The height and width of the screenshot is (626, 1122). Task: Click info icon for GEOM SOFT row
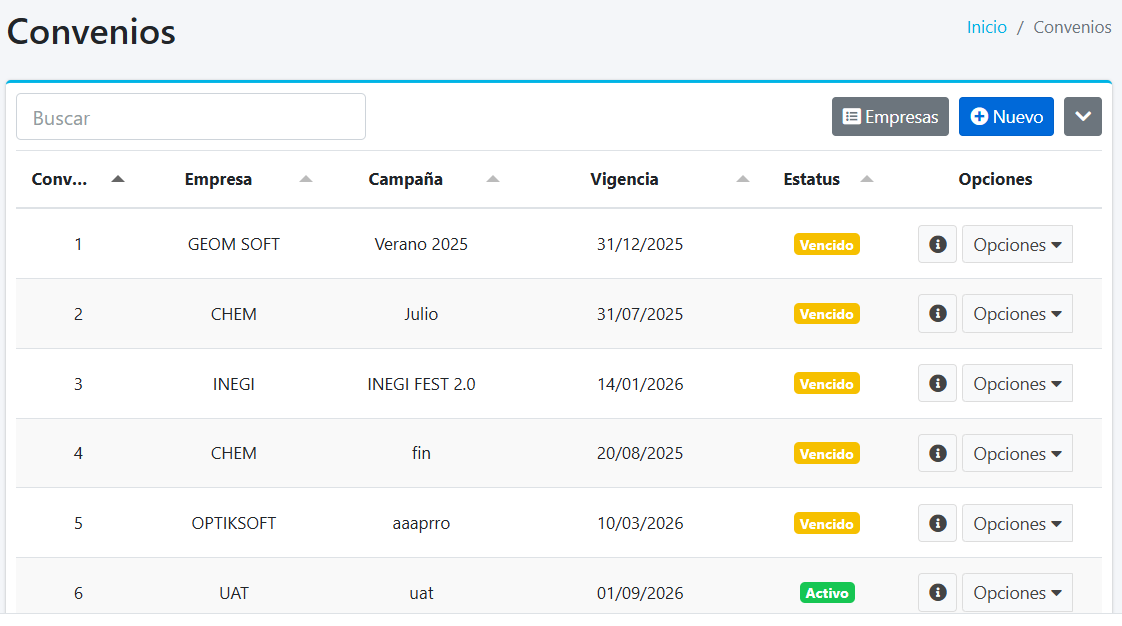pos(937,244)
